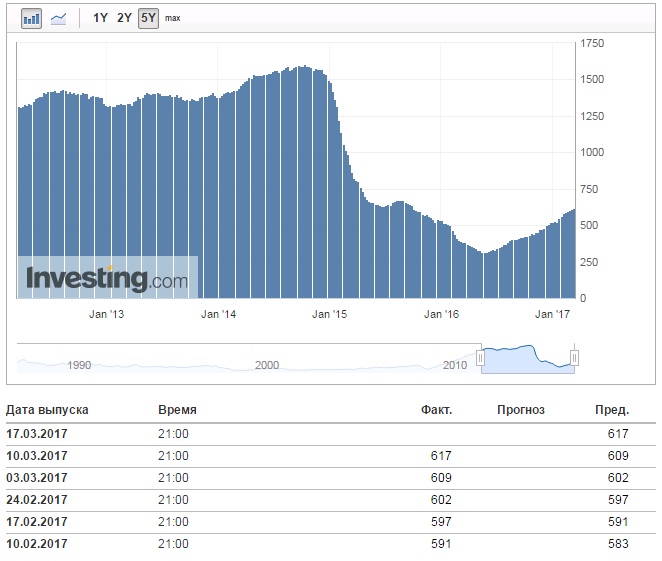The image size is (662, 561).
Task: Switch to line chart view icon
Action: [59, 18]
